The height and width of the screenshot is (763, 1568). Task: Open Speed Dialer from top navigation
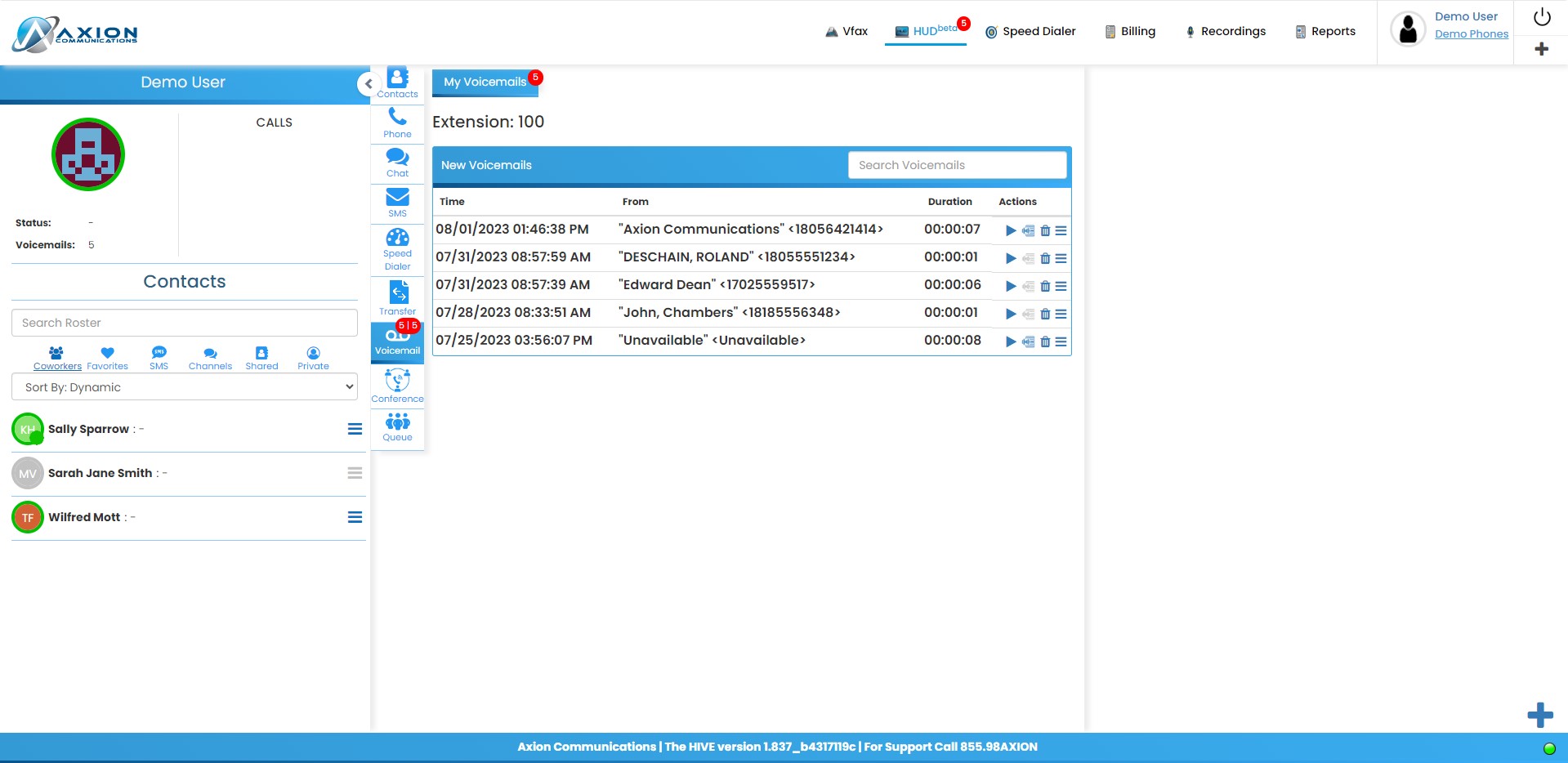pos(1030,32)
